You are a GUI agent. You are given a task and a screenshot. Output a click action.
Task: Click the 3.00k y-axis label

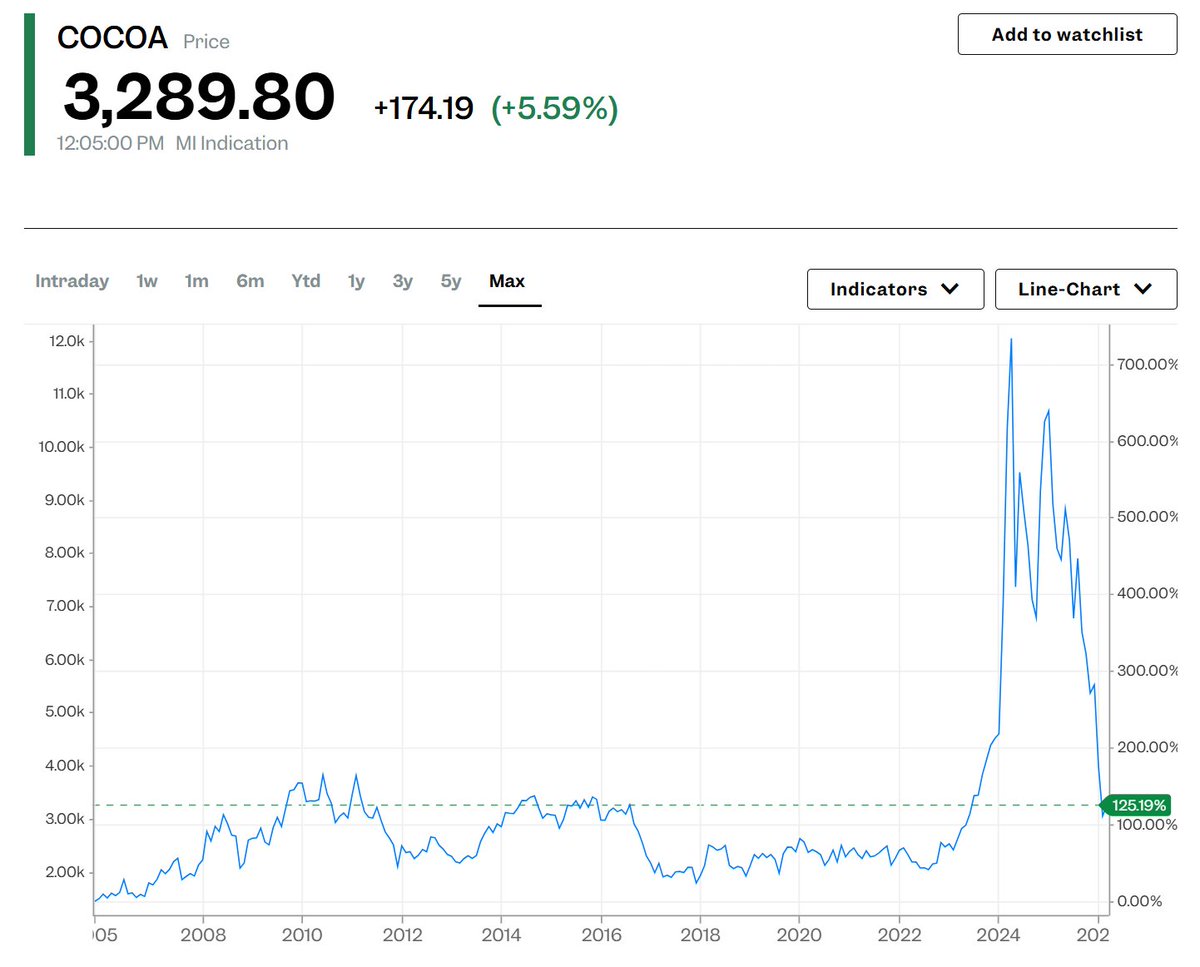(x=65, y=819)
